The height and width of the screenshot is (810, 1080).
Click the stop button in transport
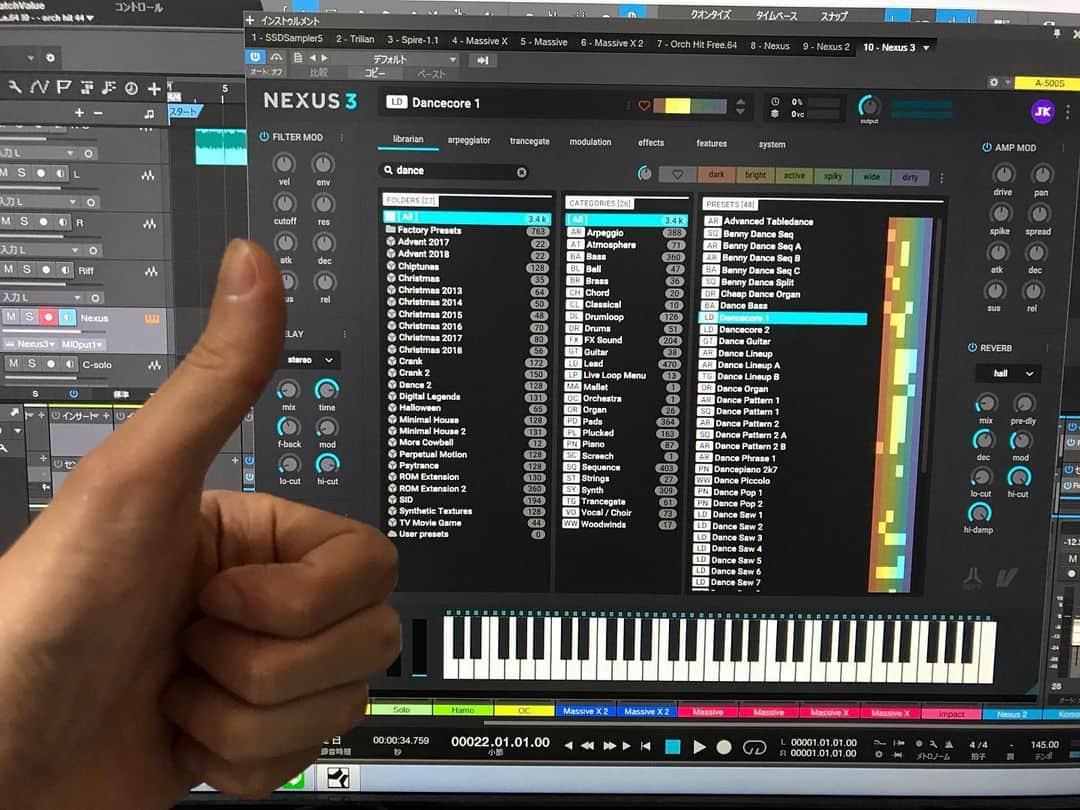(x=672, y=746)
